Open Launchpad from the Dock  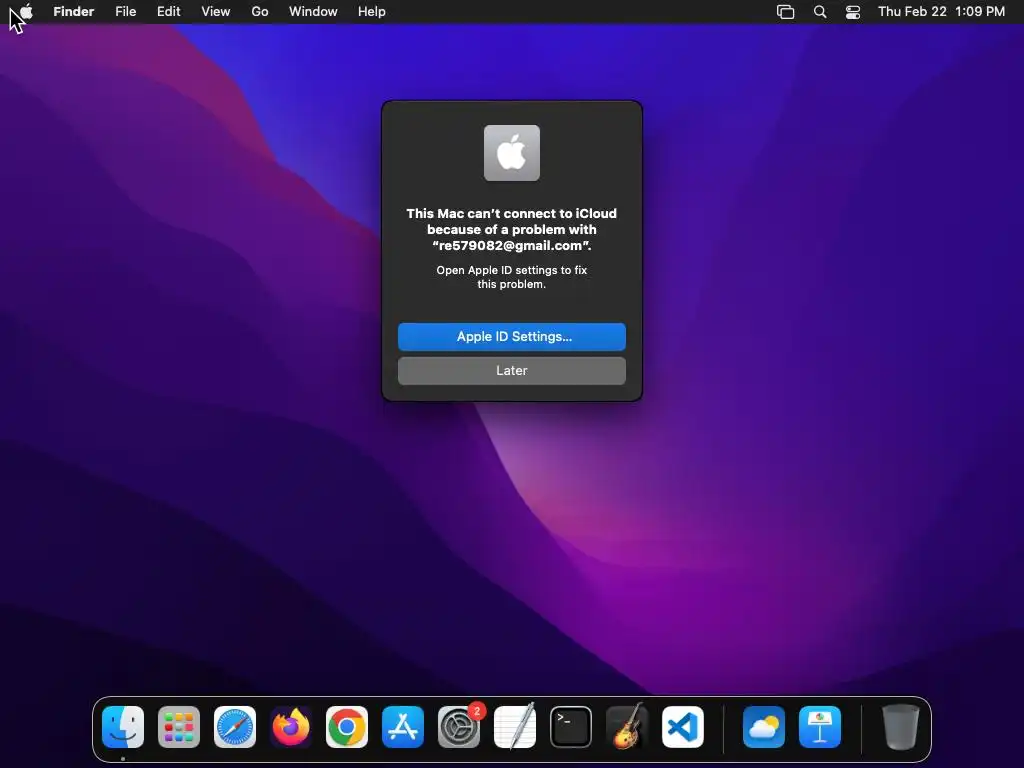coord(179,727)
